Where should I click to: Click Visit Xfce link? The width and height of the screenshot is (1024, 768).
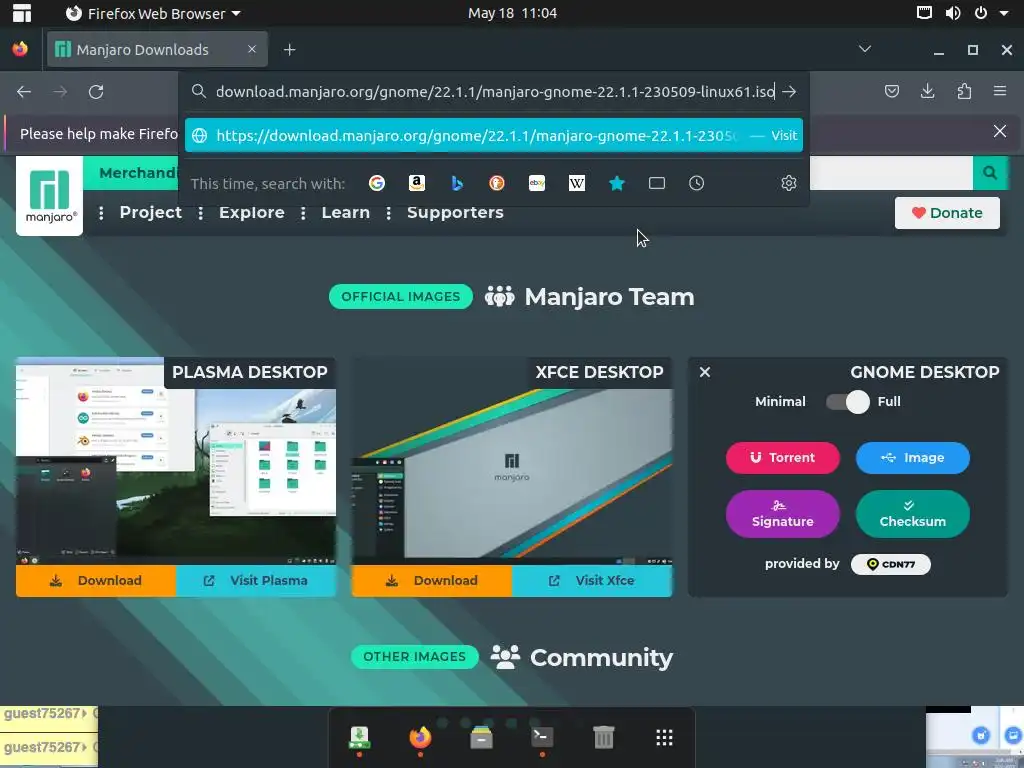coord(592,581)
